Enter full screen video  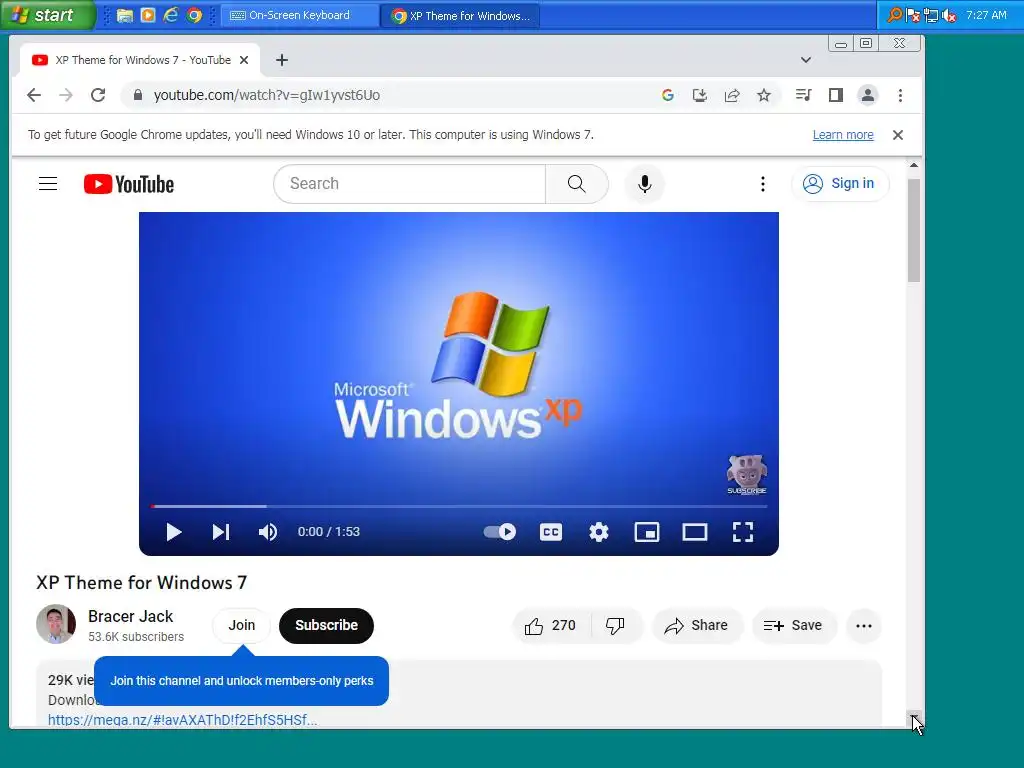click(743, 532)
